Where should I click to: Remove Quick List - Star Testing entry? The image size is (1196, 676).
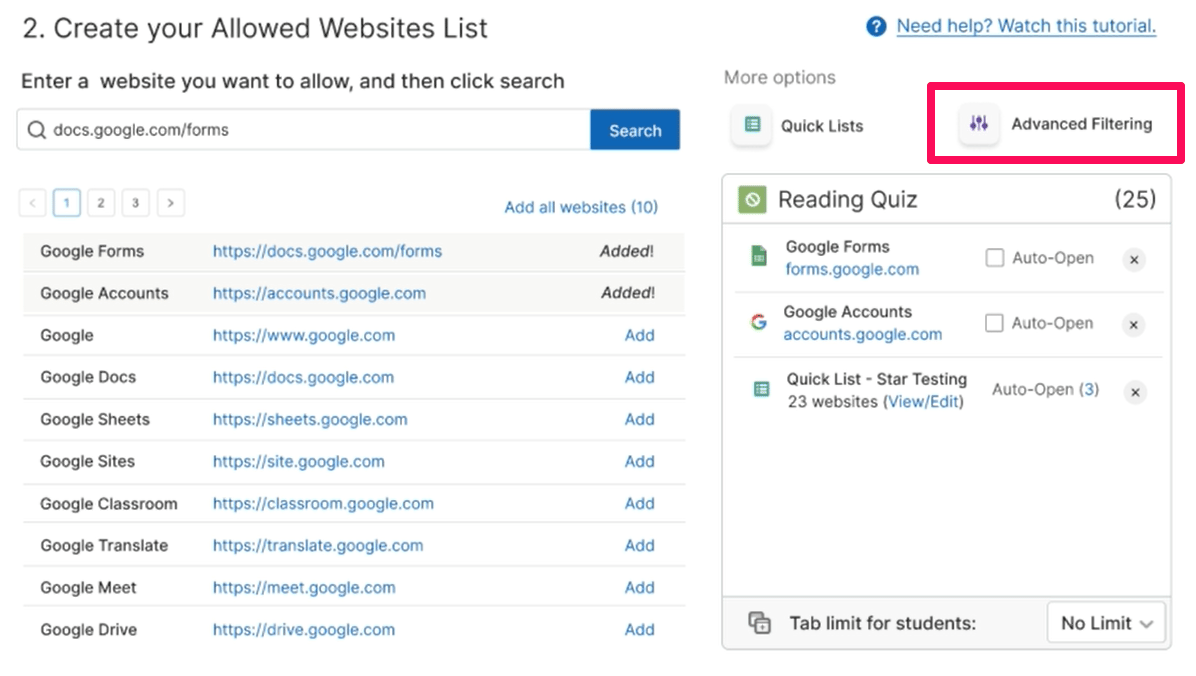[1135, 392]
